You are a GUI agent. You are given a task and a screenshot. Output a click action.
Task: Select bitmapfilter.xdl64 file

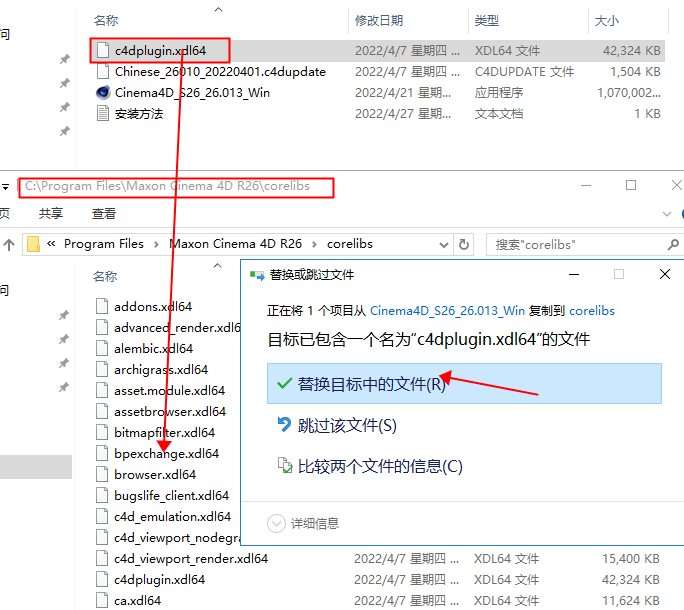[x=164, y=432]
